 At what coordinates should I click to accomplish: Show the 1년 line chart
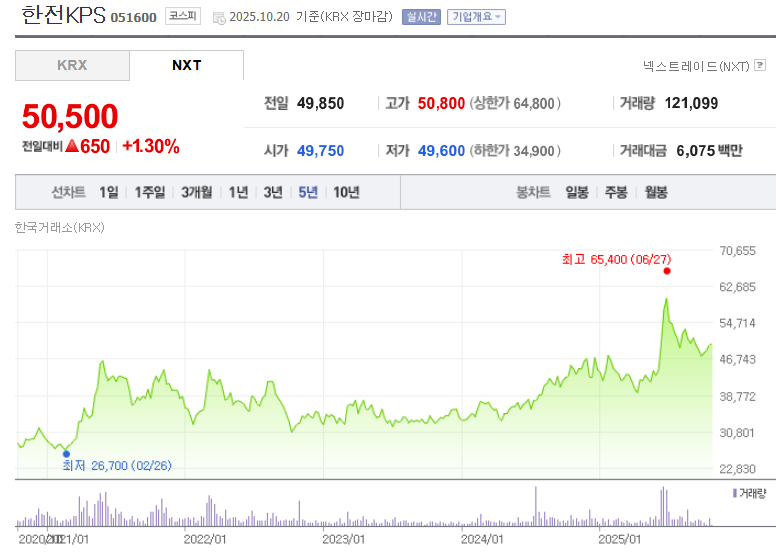click(238, 192)
